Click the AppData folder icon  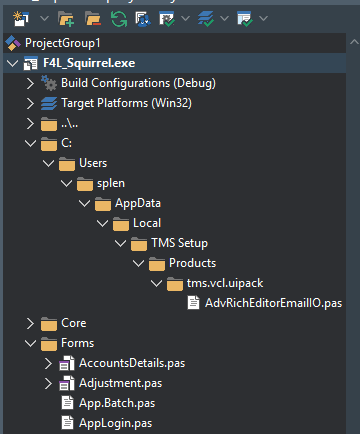[103, 204]
